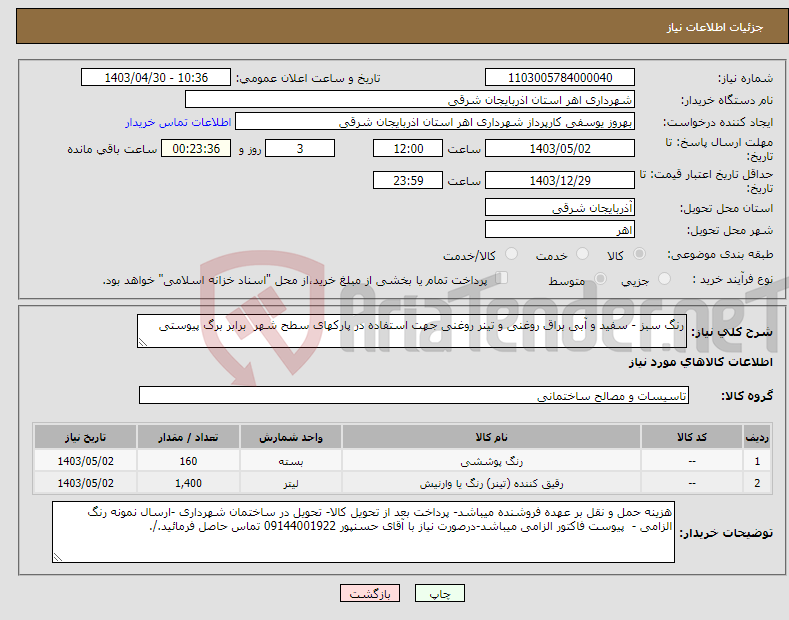This screenshot has height=620, width=789.
Task: Click the response deadline date 1403/05/02 field
Action: coord(560,148)
